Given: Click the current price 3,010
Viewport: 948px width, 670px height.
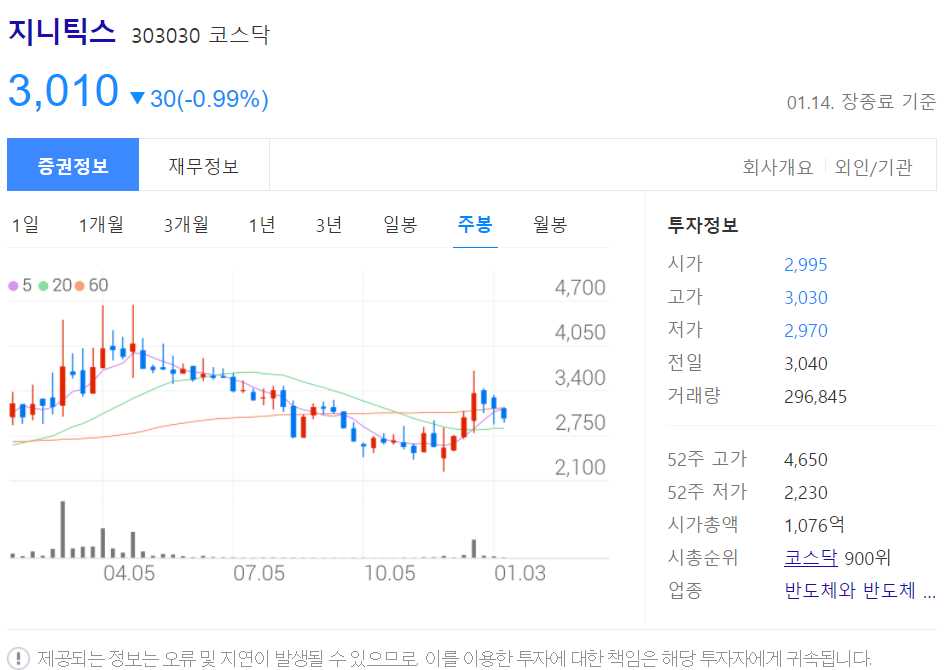Looking at the screenshot, I should click(x=63, y=91).
